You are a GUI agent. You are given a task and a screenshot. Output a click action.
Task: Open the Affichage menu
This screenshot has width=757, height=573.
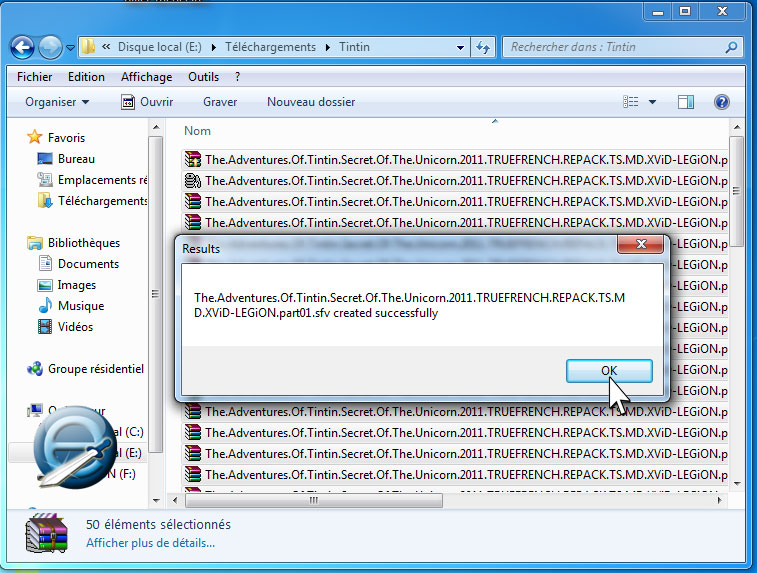[146, 77]
